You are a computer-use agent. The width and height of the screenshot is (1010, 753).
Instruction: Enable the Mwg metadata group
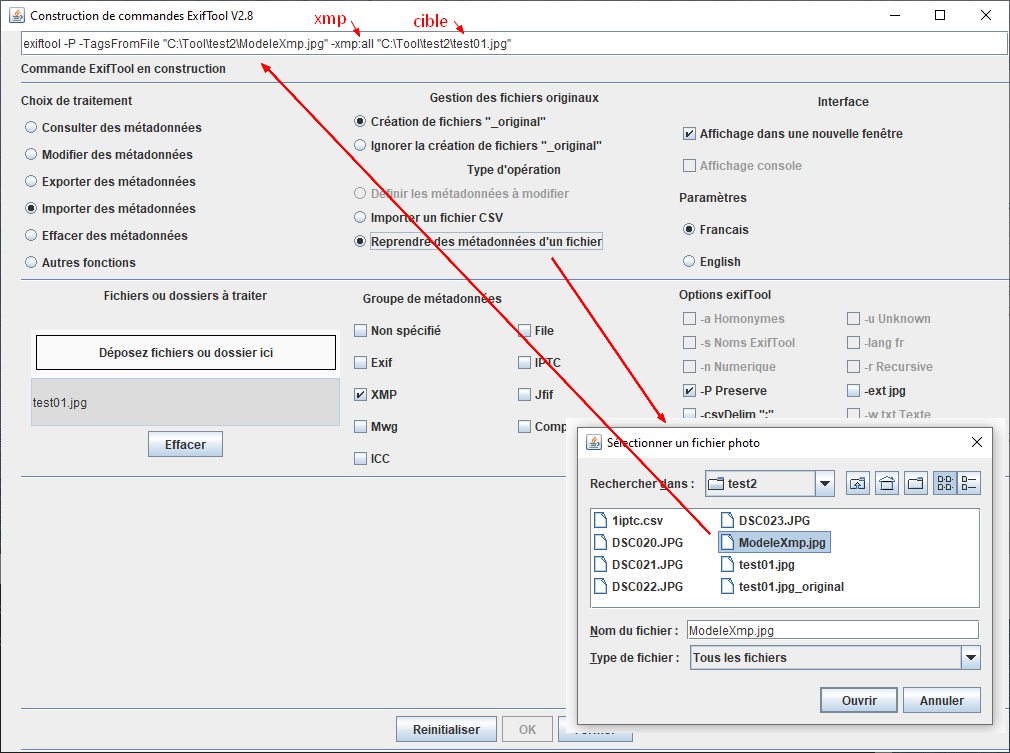point(361,426)
